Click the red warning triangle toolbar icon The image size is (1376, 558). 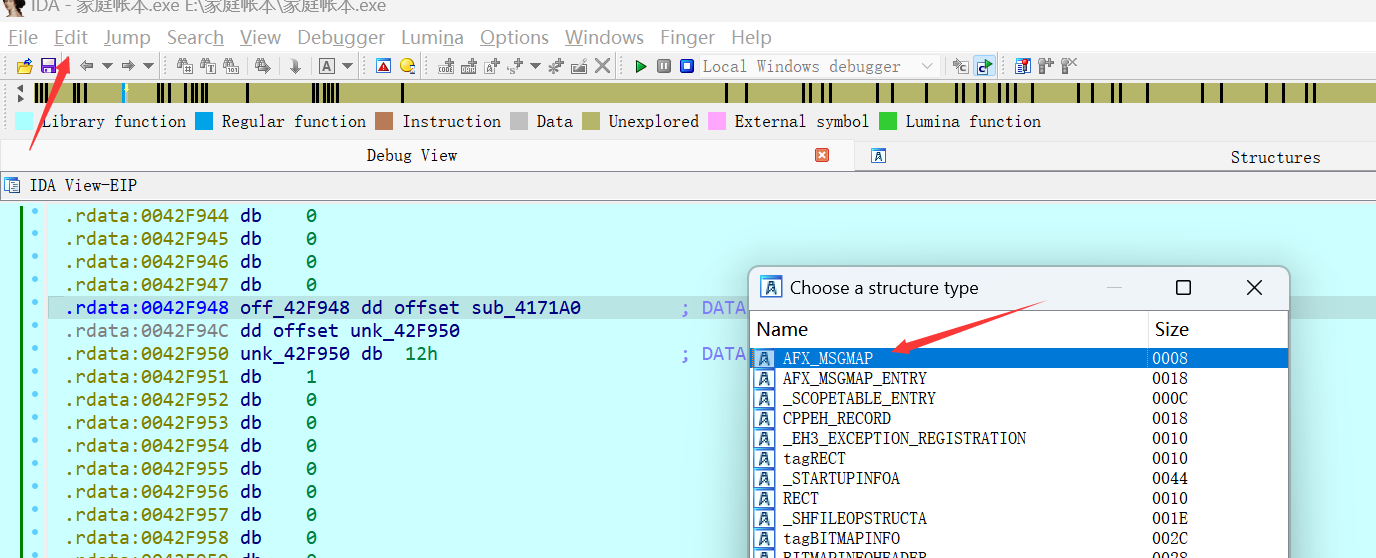coord(383,66)
